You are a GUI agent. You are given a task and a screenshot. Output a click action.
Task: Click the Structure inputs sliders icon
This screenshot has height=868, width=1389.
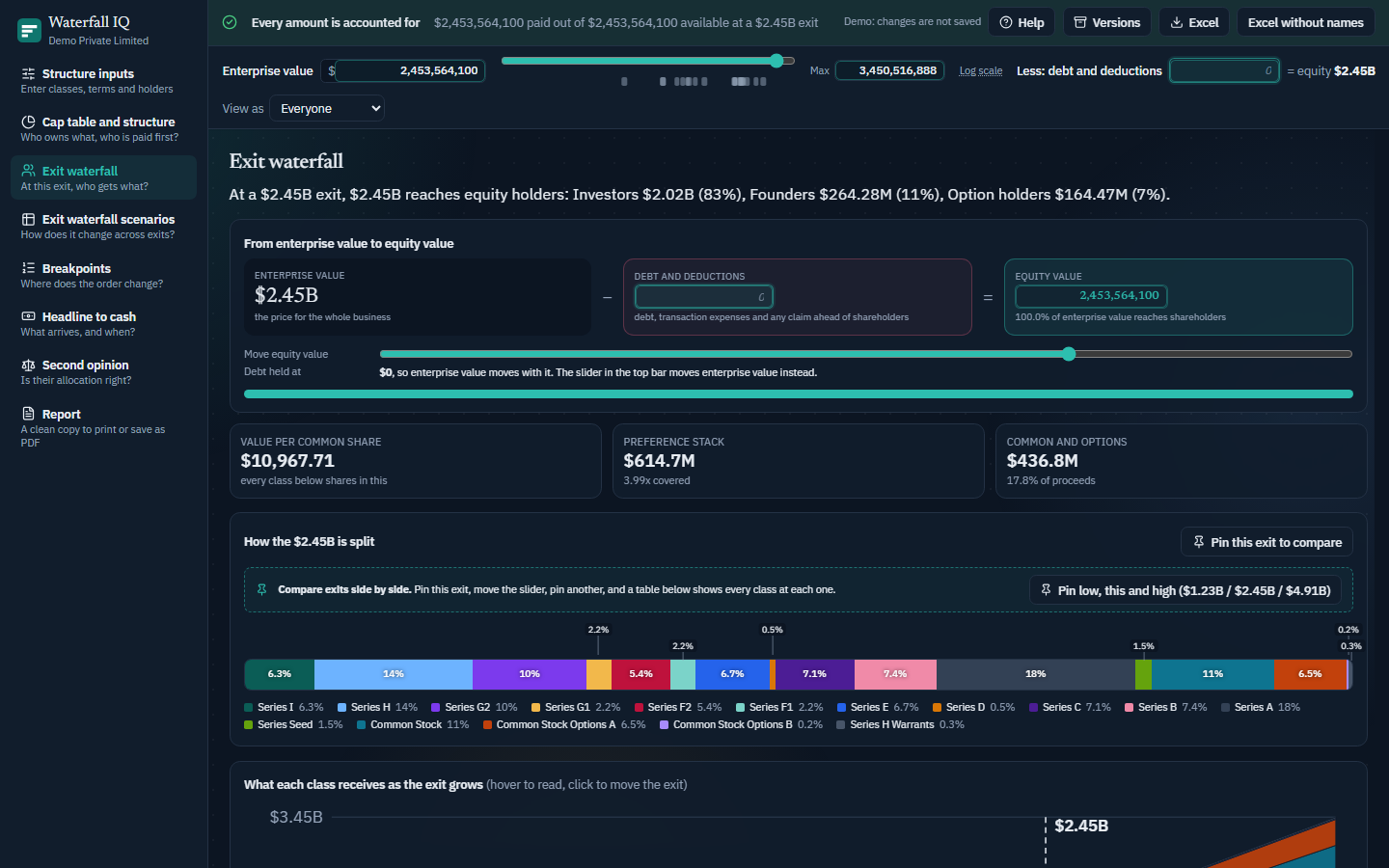(x=28, y=73)
